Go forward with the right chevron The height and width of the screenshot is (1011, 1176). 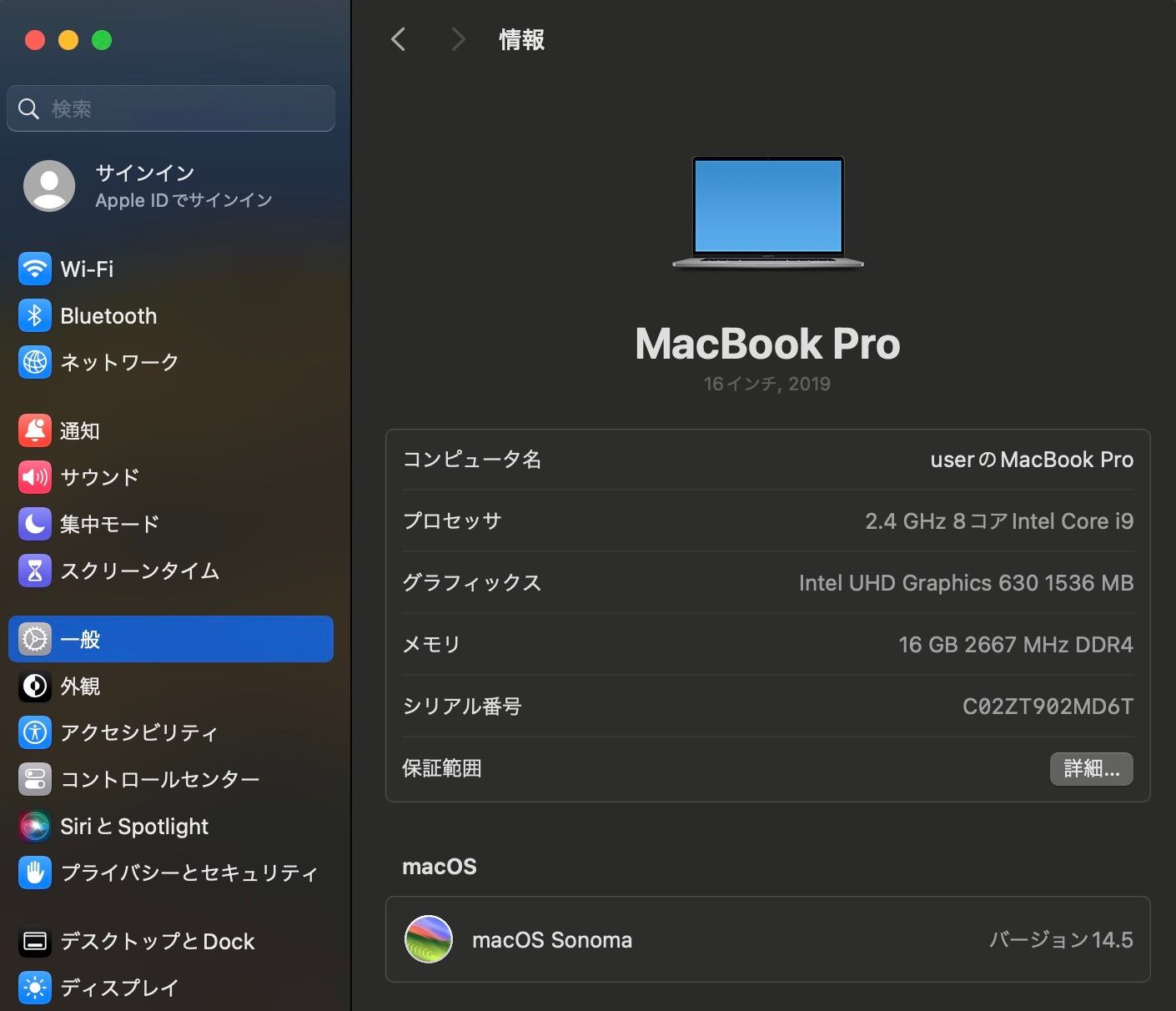(457, 39)
